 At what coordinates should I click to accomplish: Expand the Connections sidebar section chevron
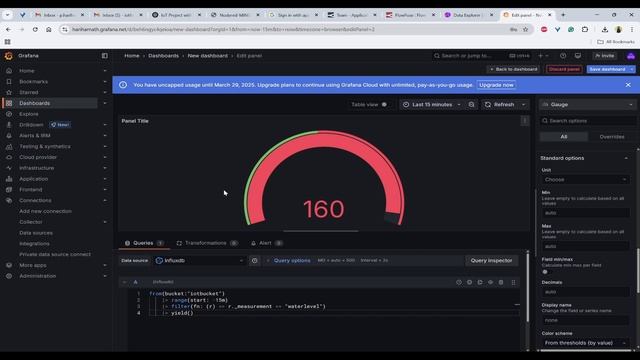click(105, 200)
